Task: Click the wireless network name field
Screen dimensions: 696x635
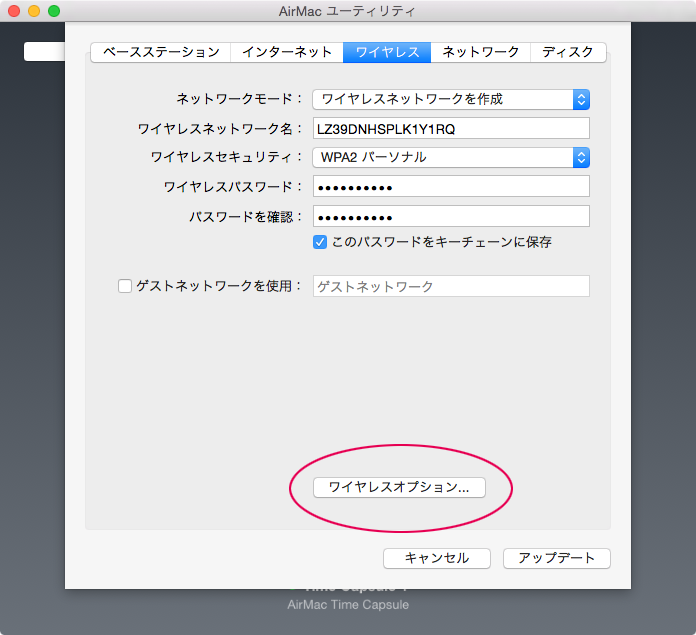Action: tap(451, 129)
